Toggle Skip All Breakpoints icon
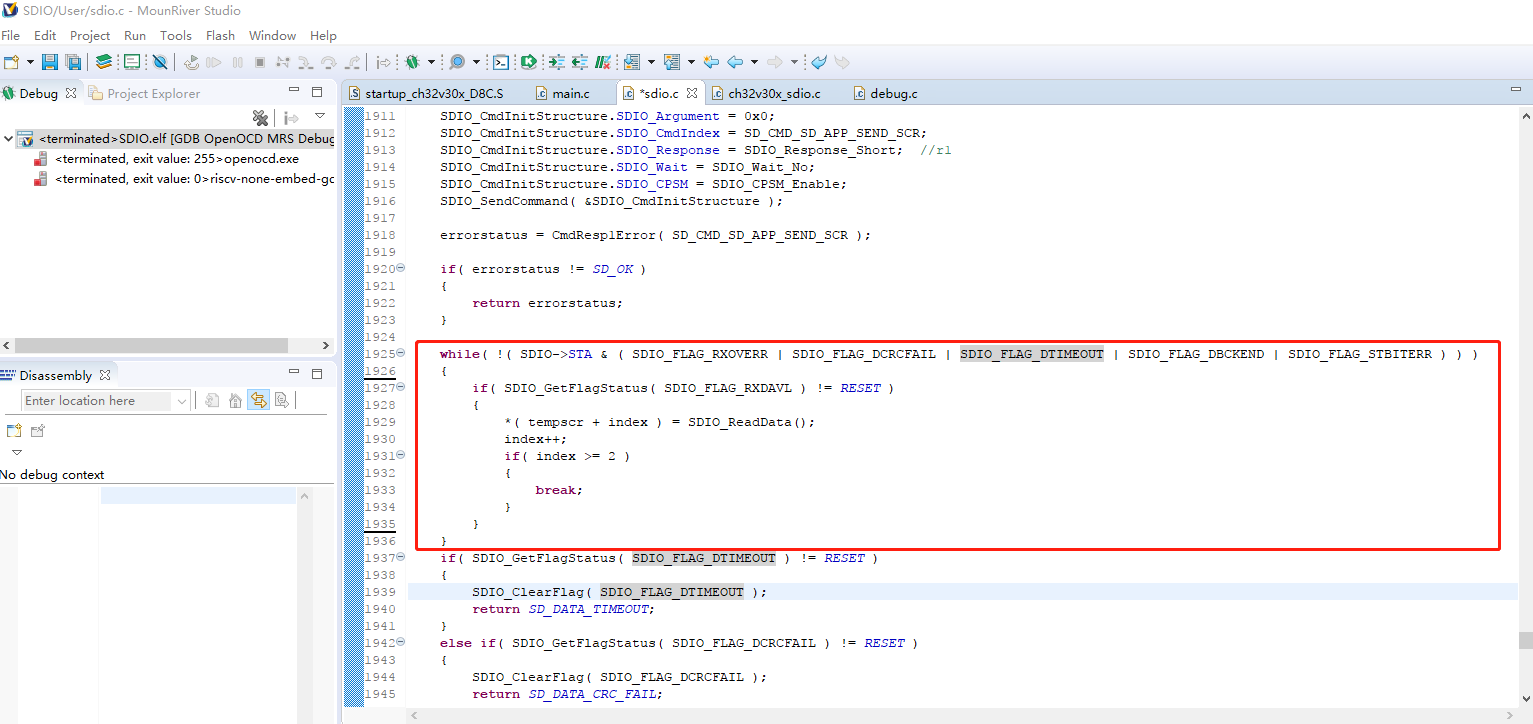This screenshot has width=1533, height=724. coord(160,62)
